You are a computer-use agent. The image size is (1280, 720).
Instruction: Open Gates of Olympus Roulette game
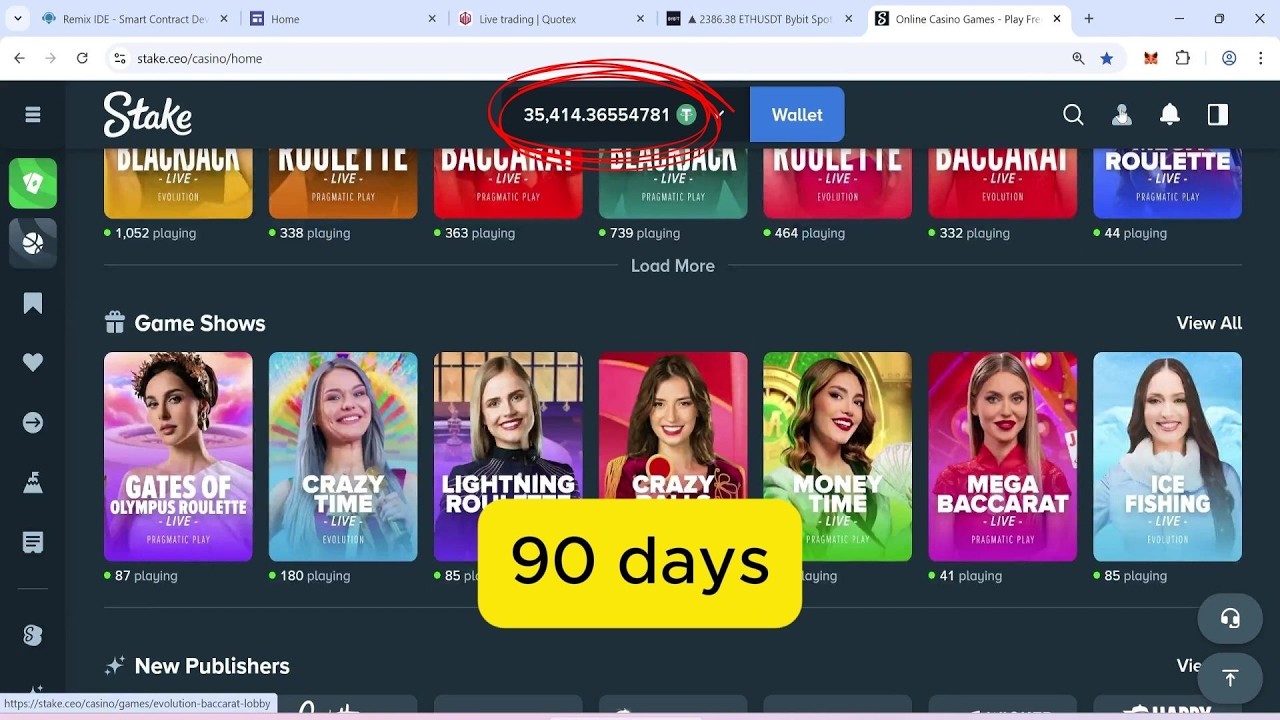coord(178,456)
